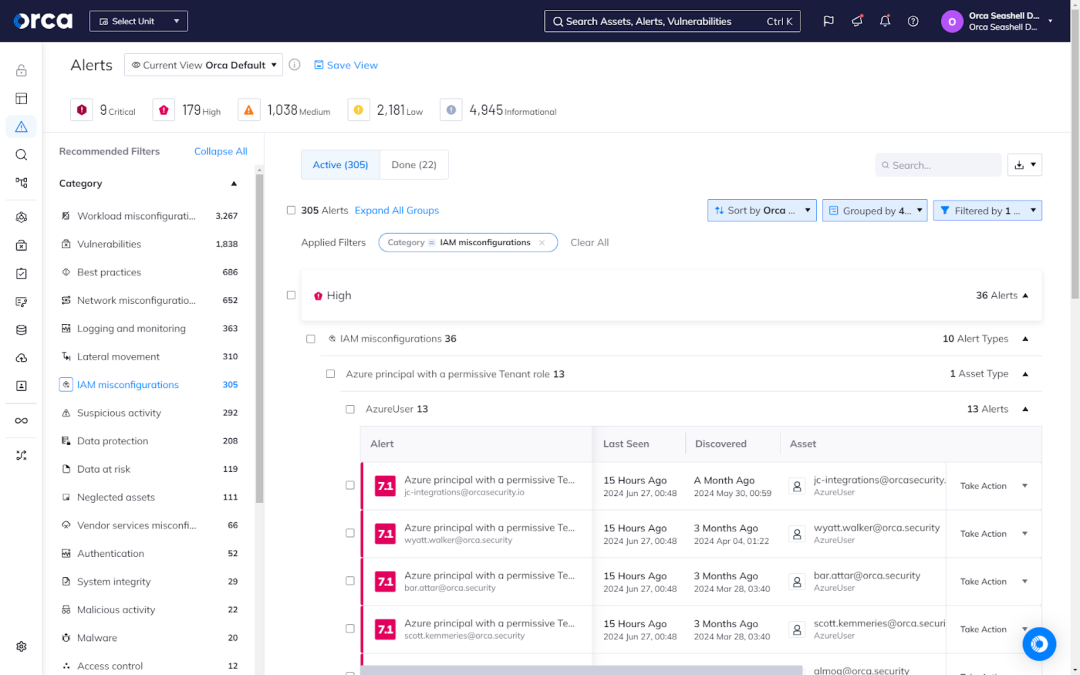Click the user icon for bar.attar@orca.security asset
The image size is (1080, 675).
(797, 582)
